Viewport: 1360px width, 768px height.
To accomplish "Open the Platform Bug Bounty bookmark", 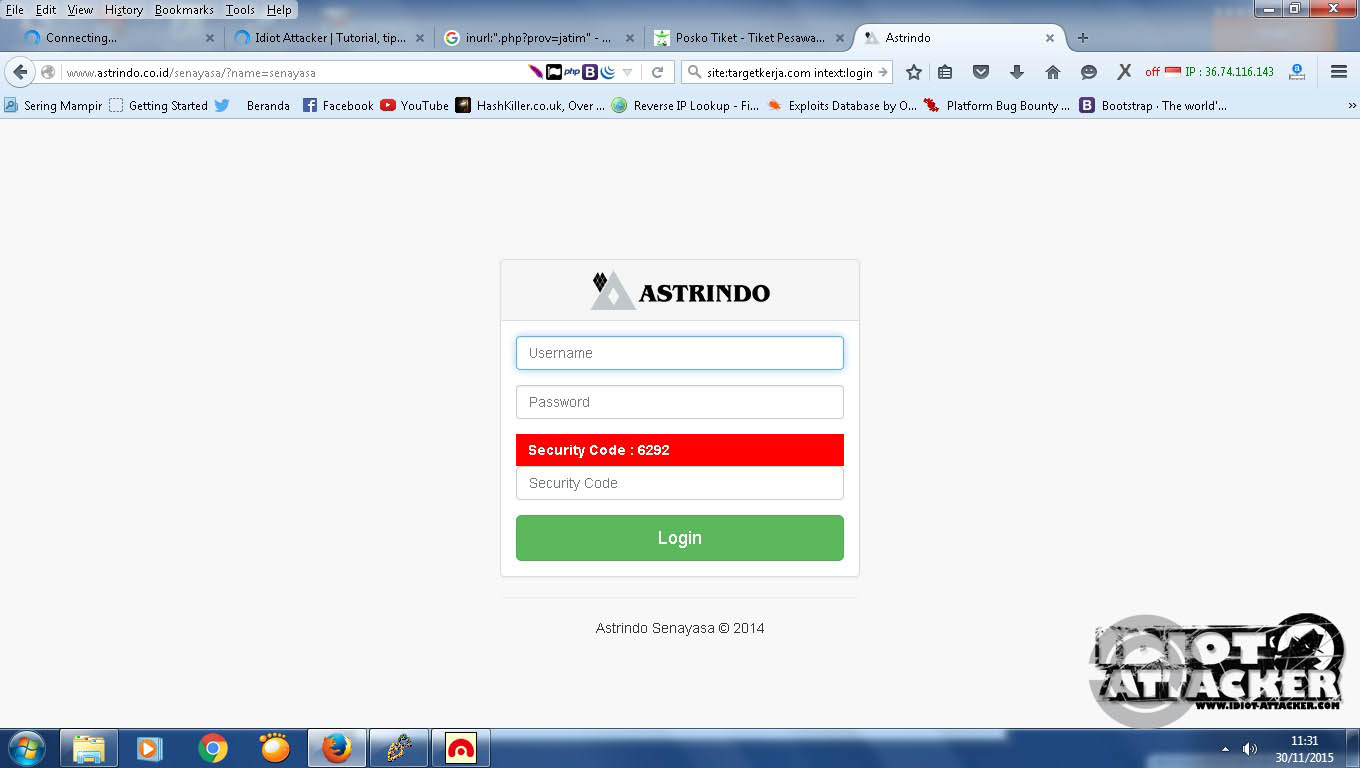I will coord(996,105).
